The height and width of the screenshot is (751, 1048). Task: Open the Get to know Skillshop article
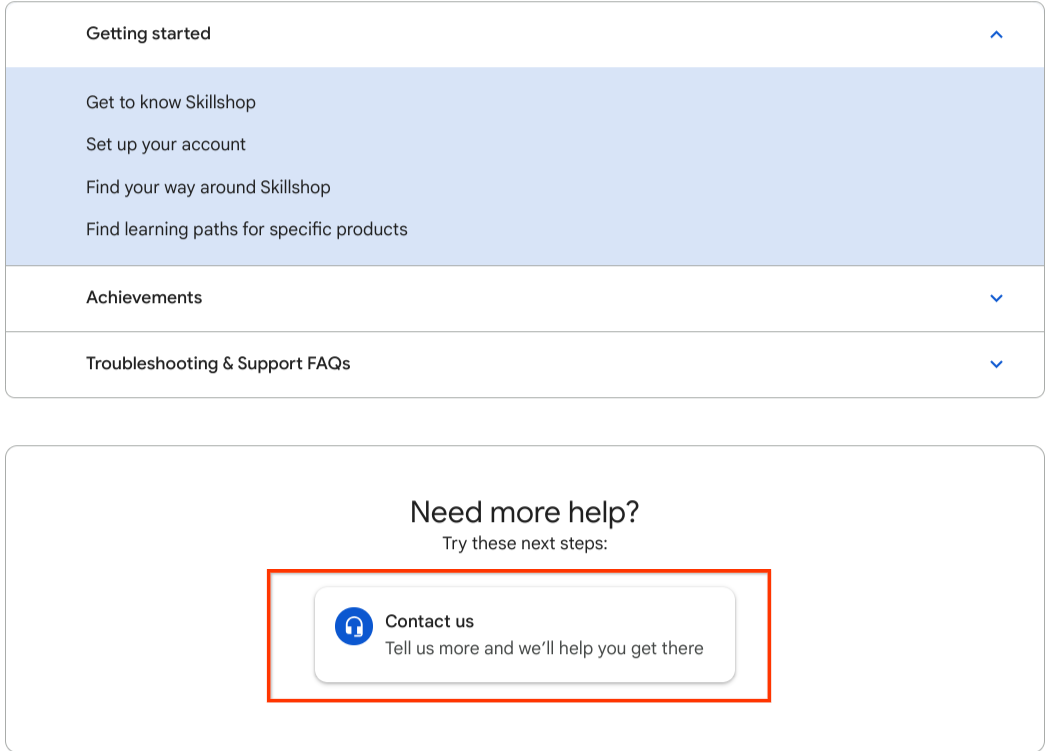[171, 102]
